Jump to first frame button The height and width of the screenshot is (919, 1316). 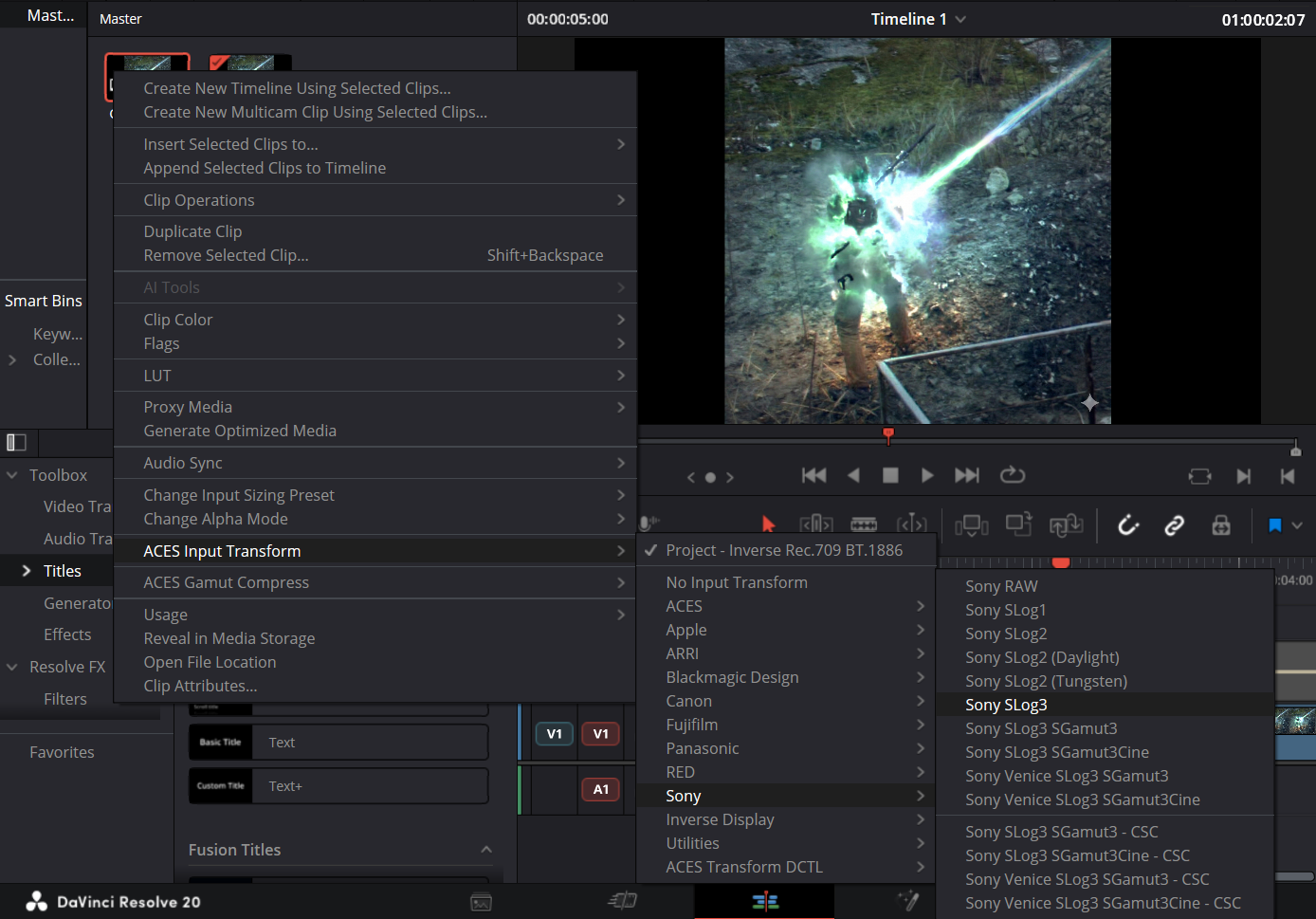[x=813, y=475]
